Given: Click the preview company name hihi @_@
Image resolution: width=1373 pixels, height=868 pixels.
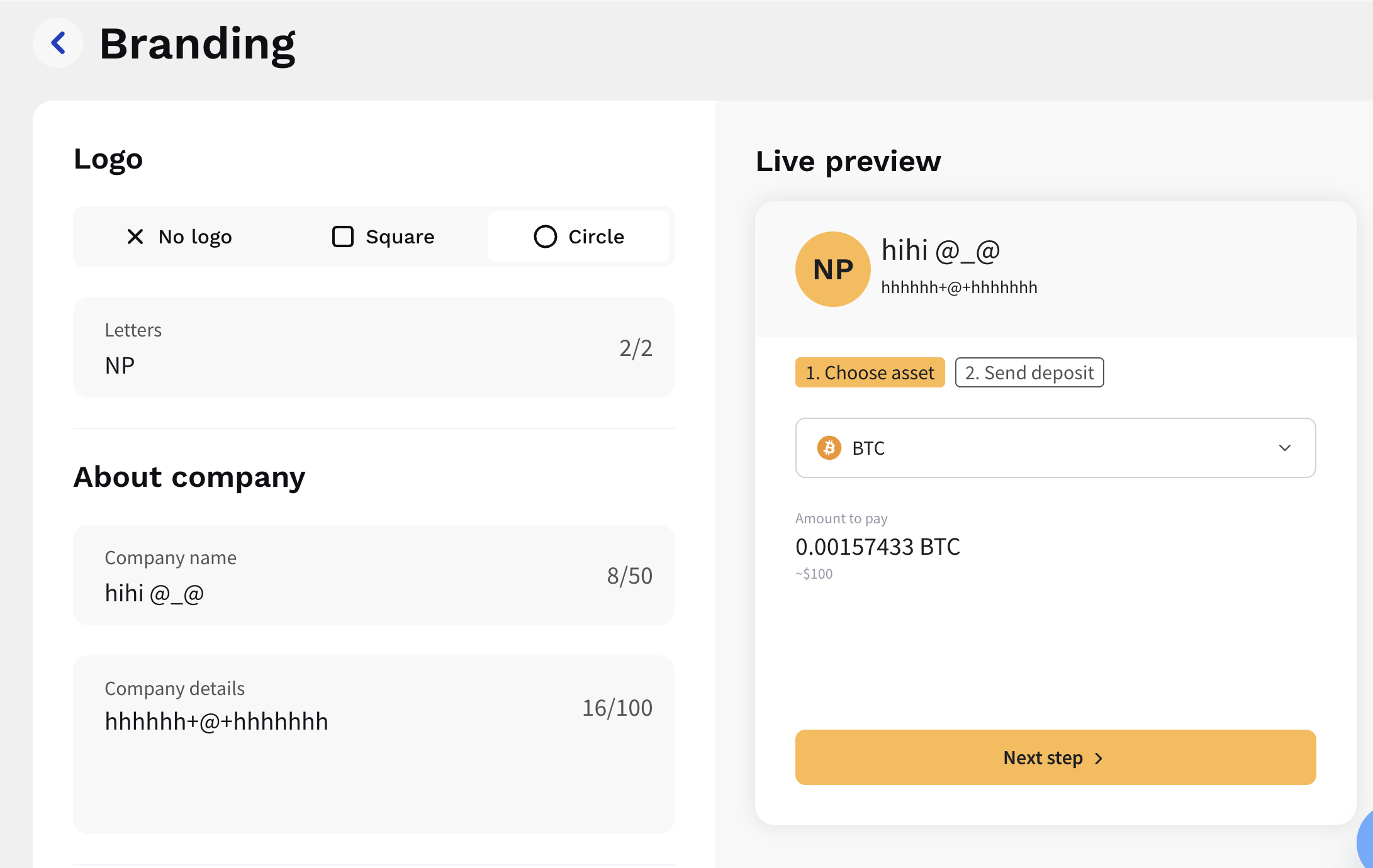Looking at the screenshot, I should (941, 250).
